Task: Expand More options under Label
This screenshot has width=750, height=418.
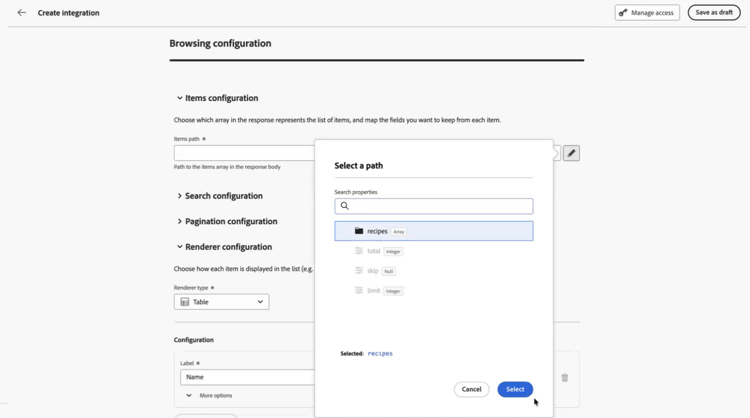Action: point(209,396)
